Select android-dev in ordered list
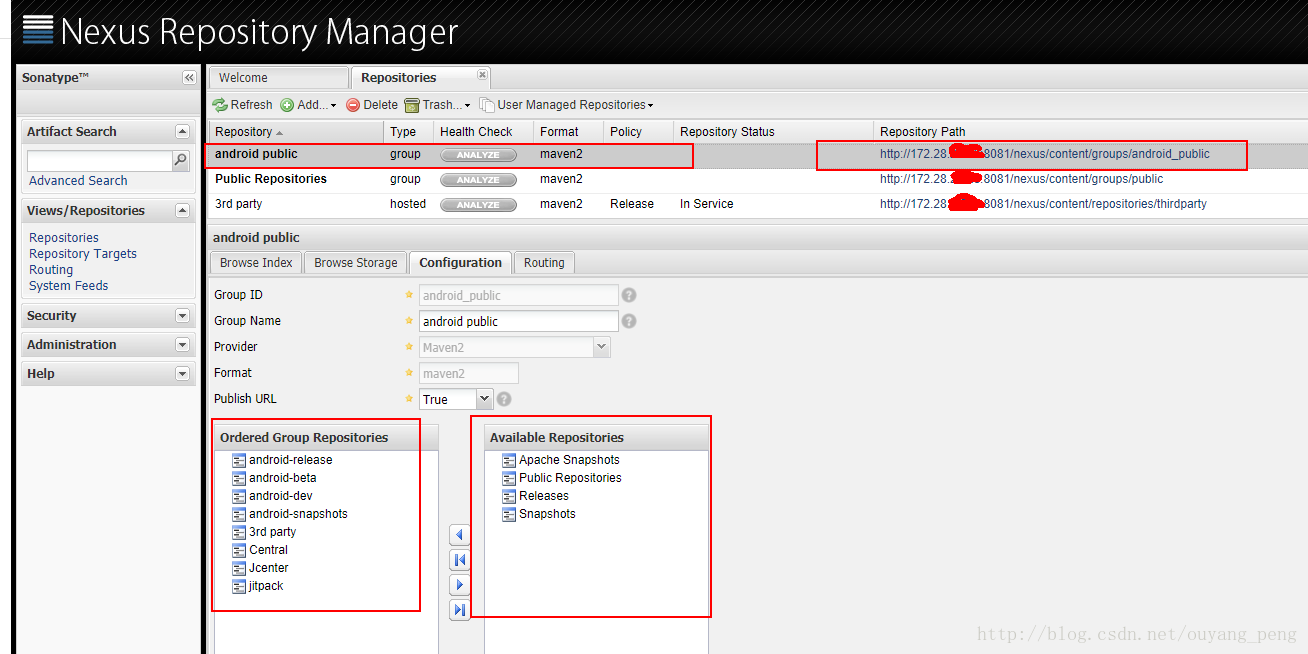Viewport: 1308px width, 654px height. [280, 496]
